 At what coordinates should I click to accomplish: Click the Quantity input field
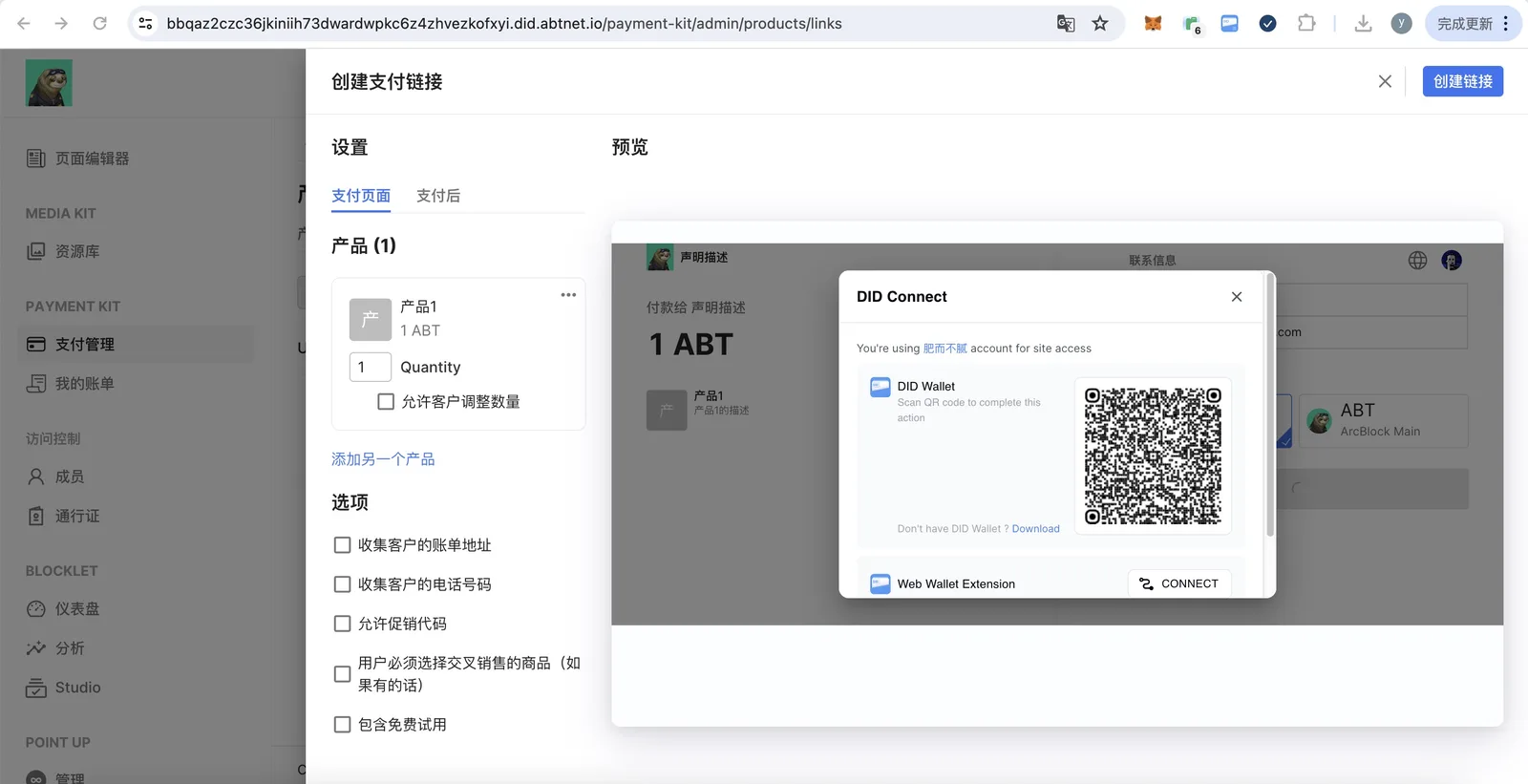click(371, 367)
